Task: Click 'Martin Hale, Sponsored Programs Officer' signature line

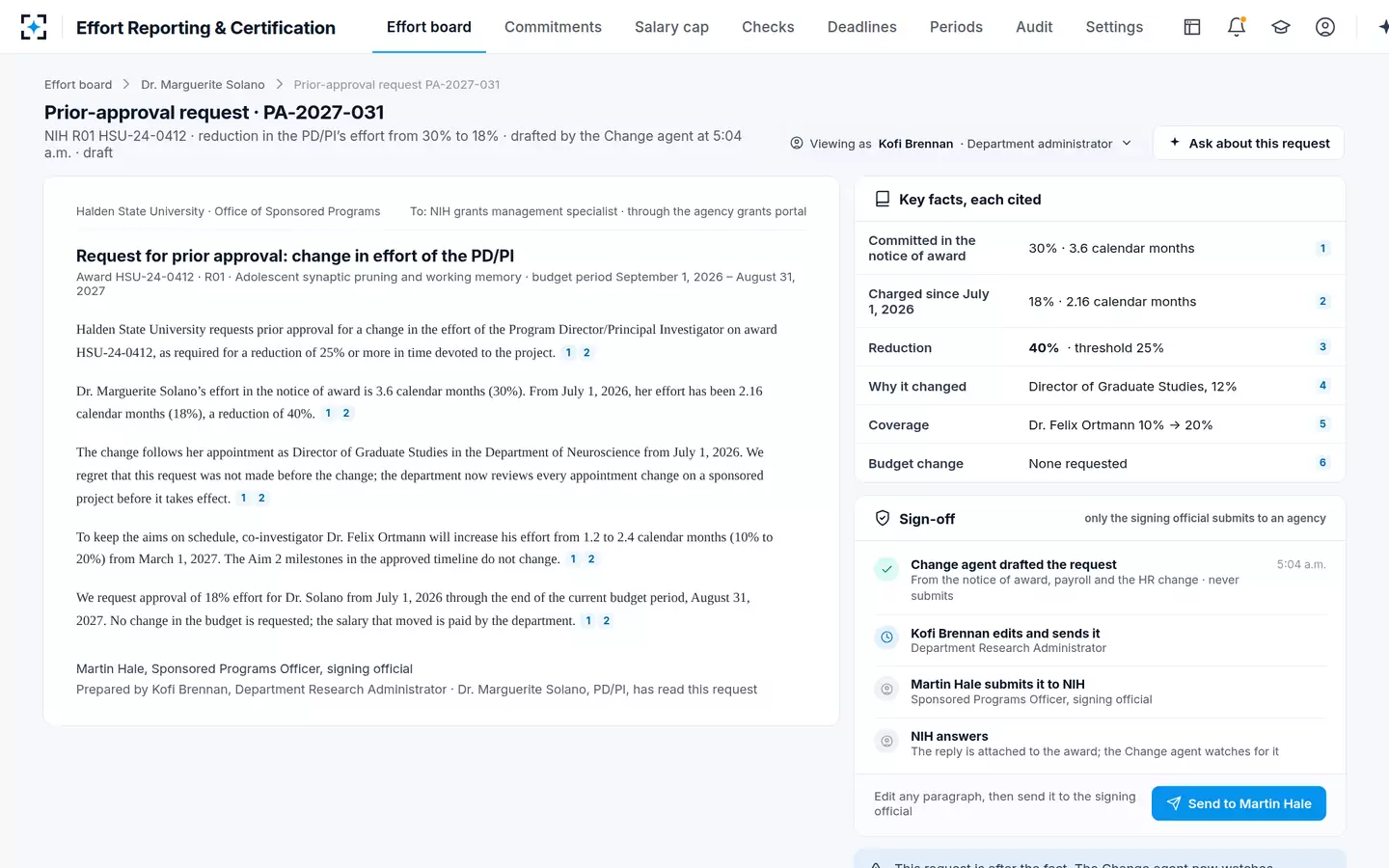Action: coord(244,668)
